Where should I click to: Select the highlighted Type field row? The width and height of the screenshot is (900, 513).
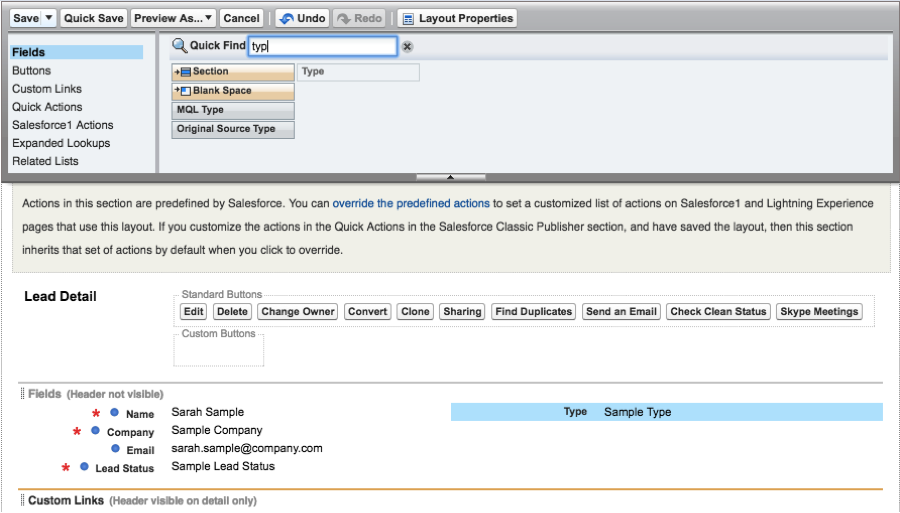(666, 412)
